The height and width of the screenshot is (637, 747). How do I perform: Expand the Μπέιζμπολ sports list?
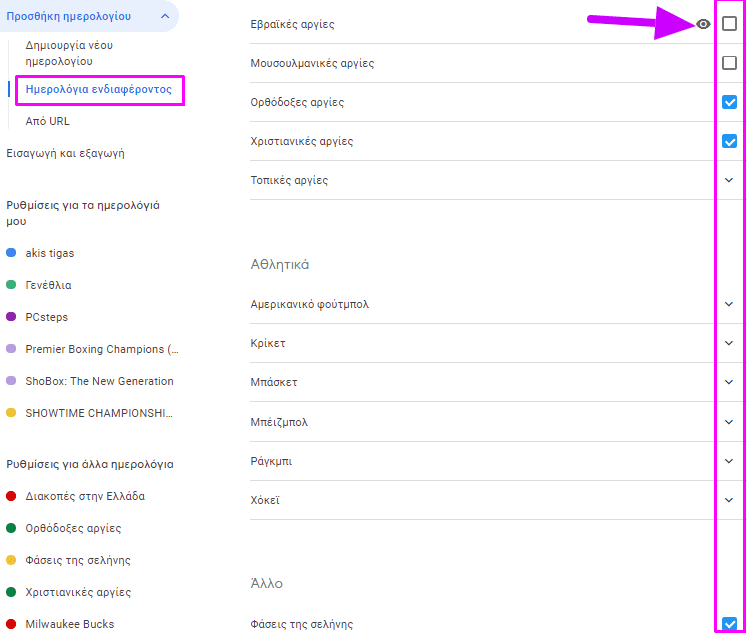(728, 422)
